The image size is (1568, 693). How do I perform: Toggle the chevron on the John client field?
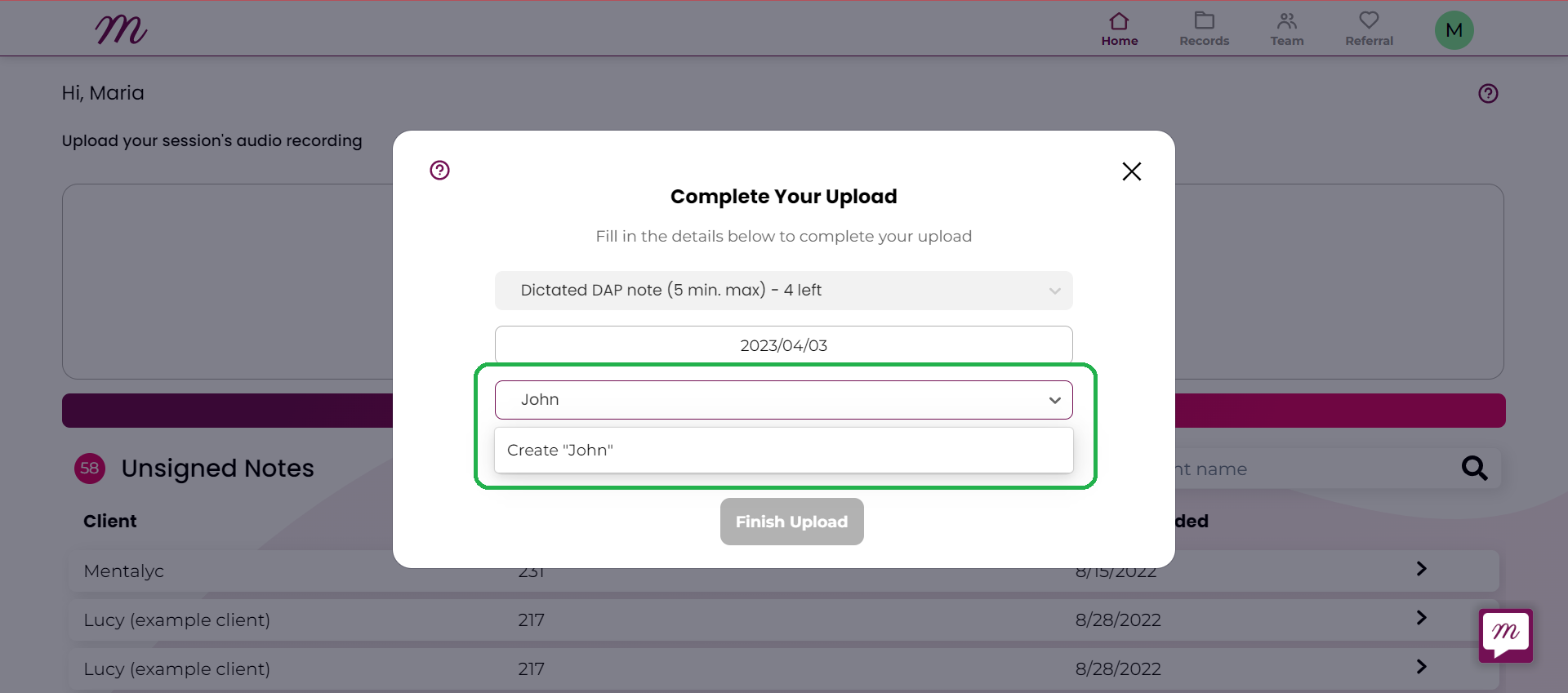pyautogui.click(x=1054, y=400)
